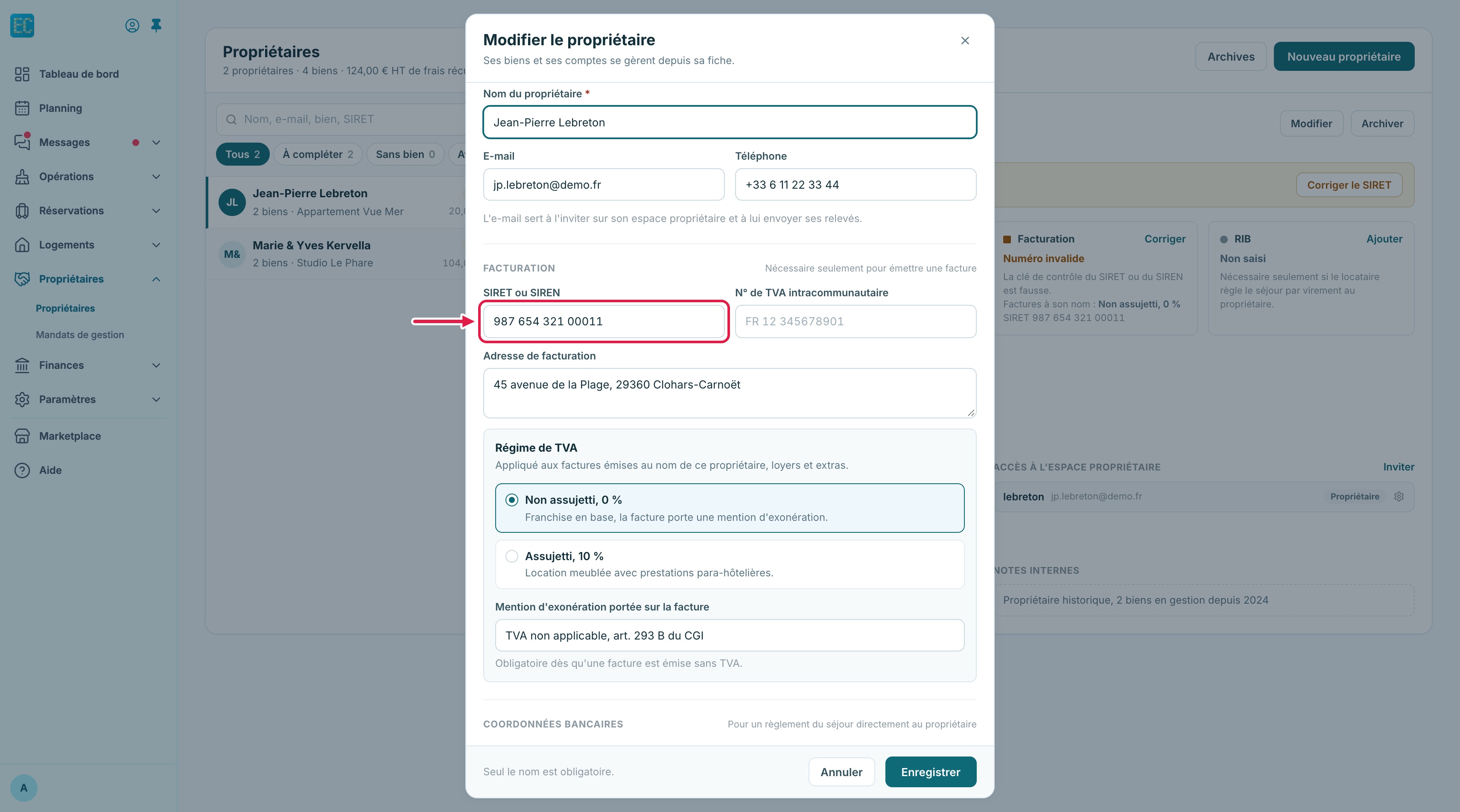Click the Annuler button

coord(842,772)
